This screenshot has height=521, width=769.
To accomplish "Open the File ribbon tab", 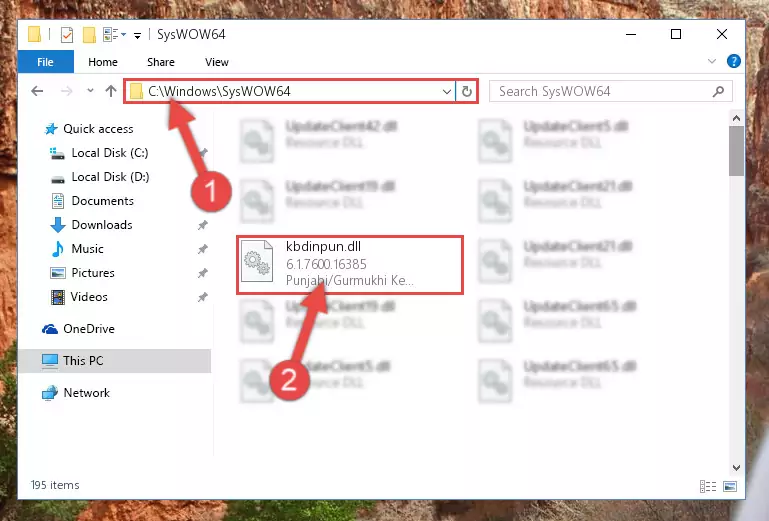I will 46,62.
